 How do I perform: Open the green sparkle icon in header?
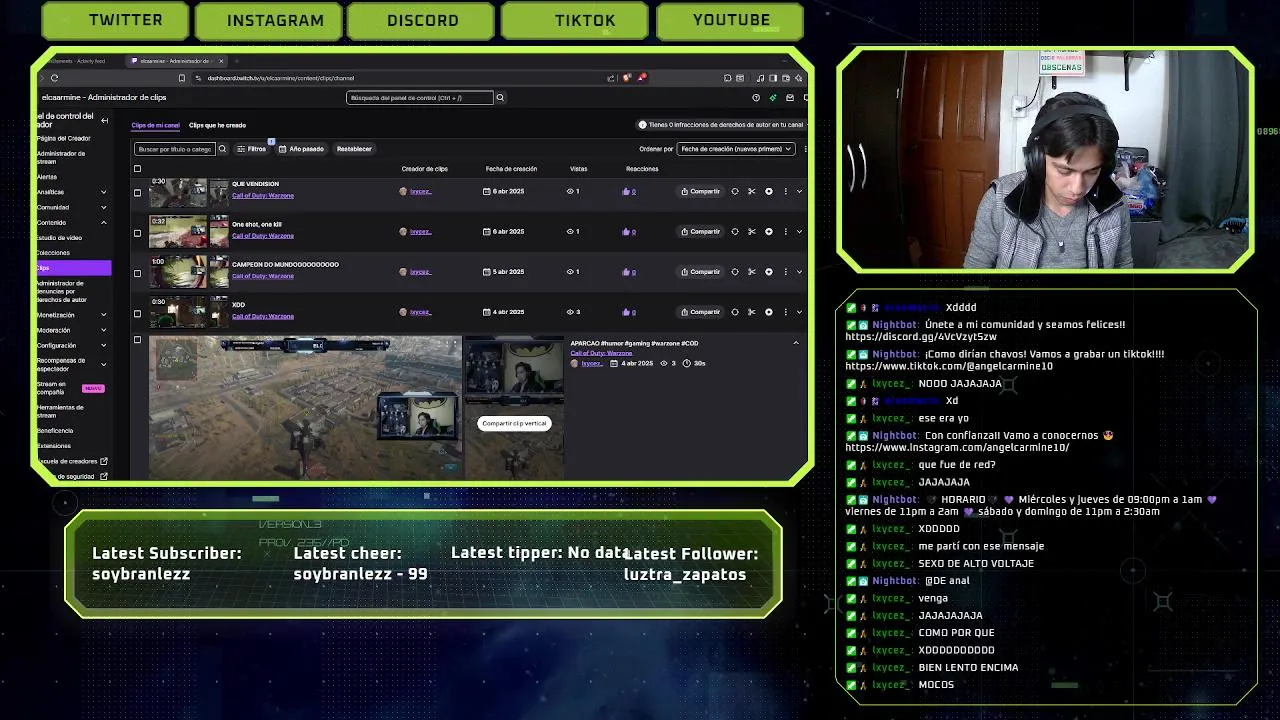coord(773,98)
